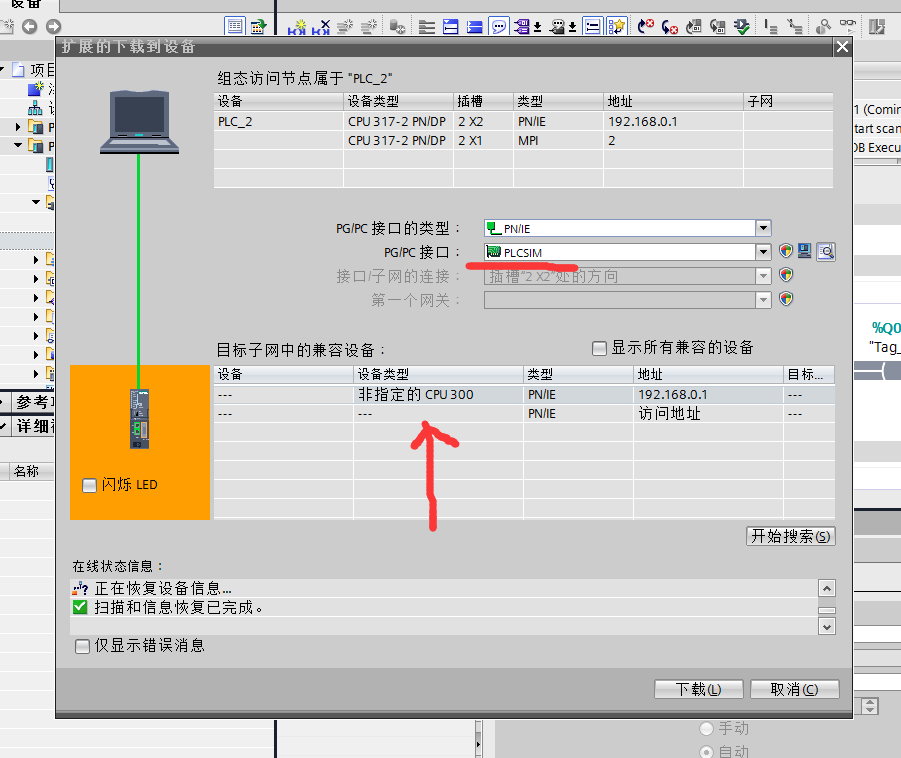Close the 扩展的下载到设备 dialog
This screenshot has width=901, height=758.
tap(842, 47)
